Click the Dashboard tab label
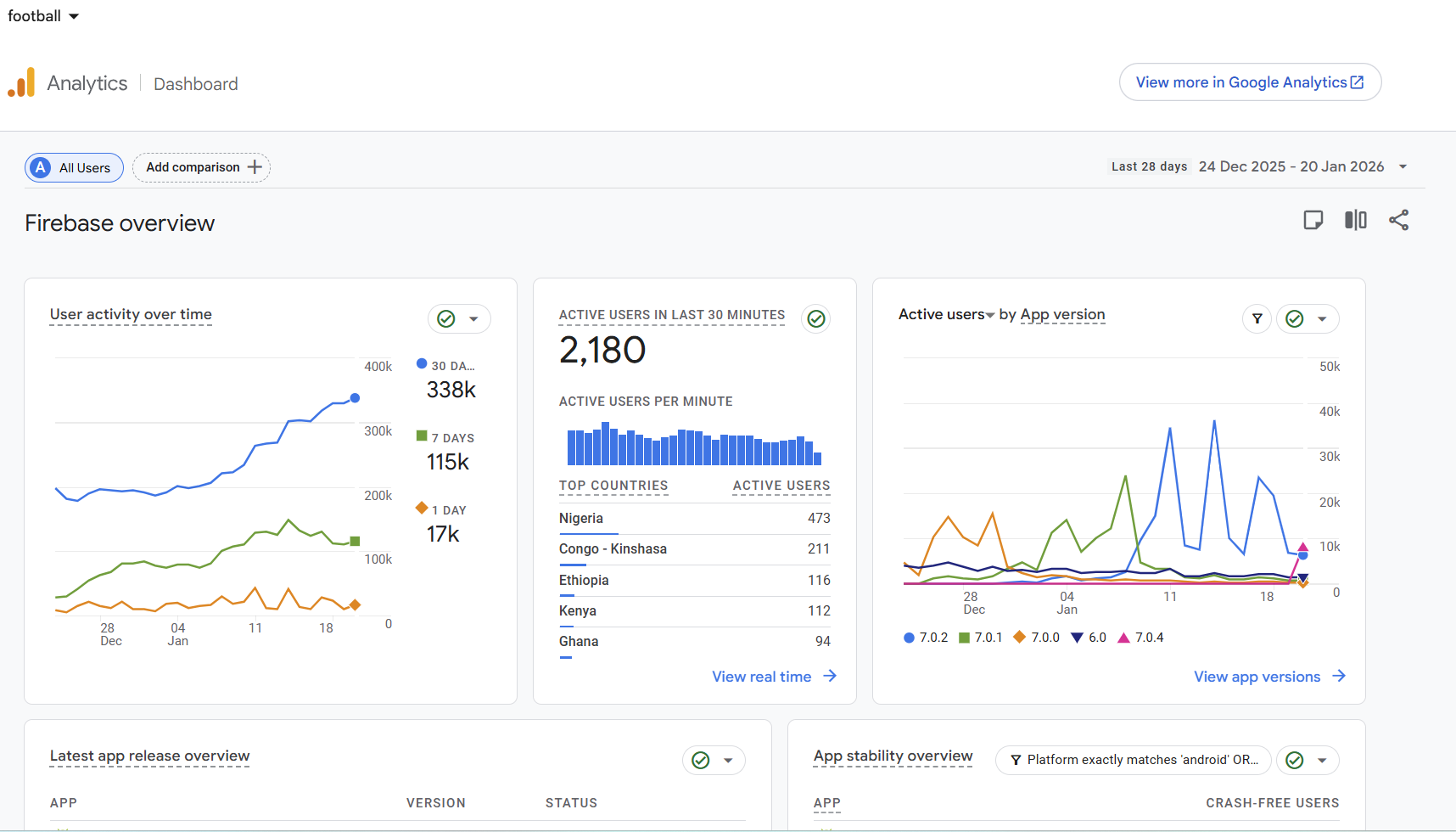1456x832 pixels. (196, 84)
